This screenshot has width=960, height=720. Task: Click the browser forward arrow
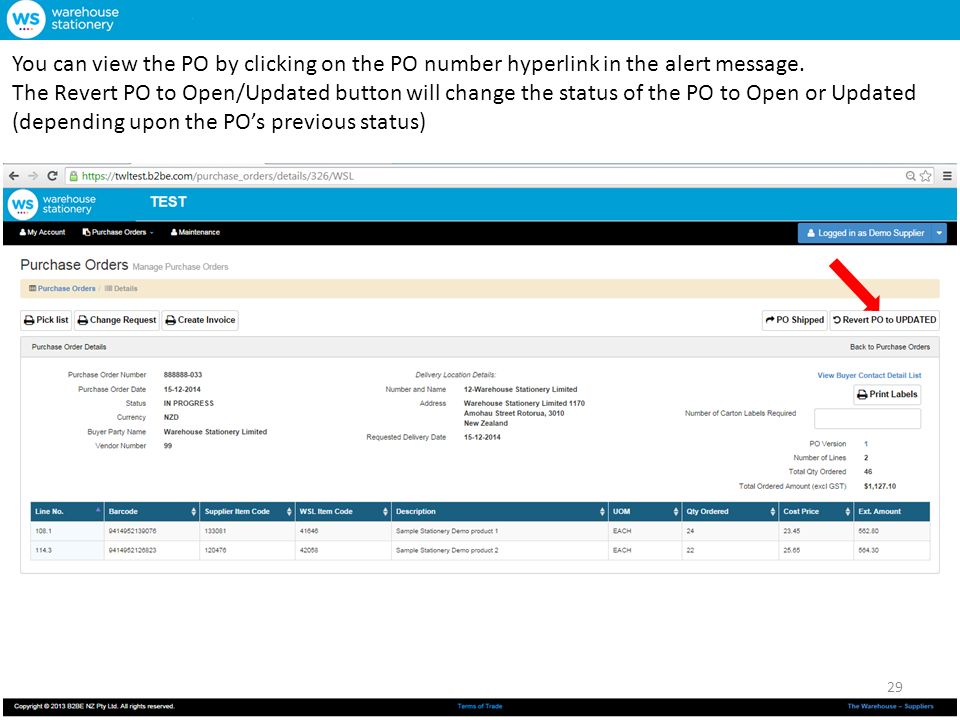coord(33,176)
